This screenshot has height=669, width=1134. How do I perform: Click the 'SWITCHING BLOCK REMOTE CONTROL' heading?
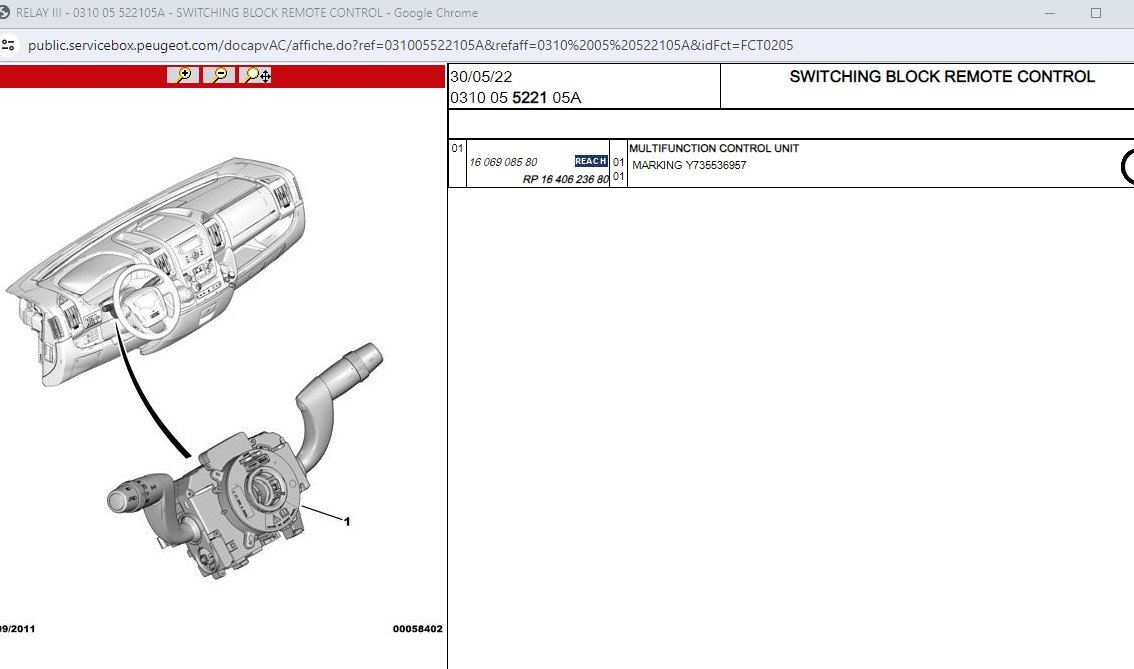(x=942, y=77)
